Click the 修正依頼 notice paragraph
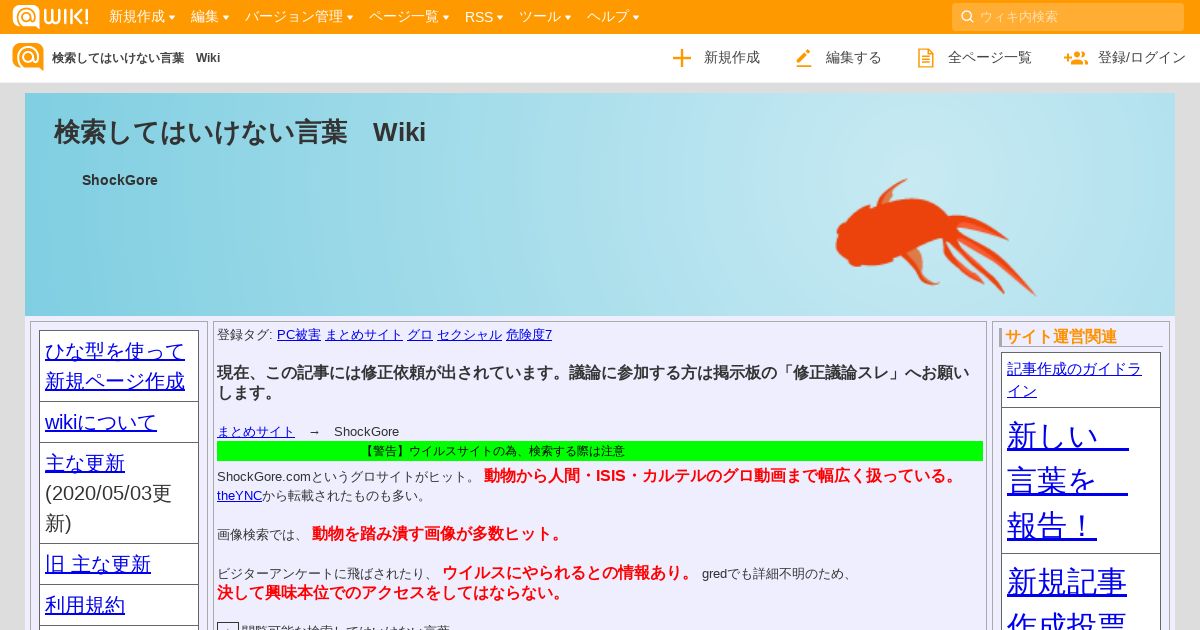The height and width of the screenshot is (630, 1200). coord(595,383)
